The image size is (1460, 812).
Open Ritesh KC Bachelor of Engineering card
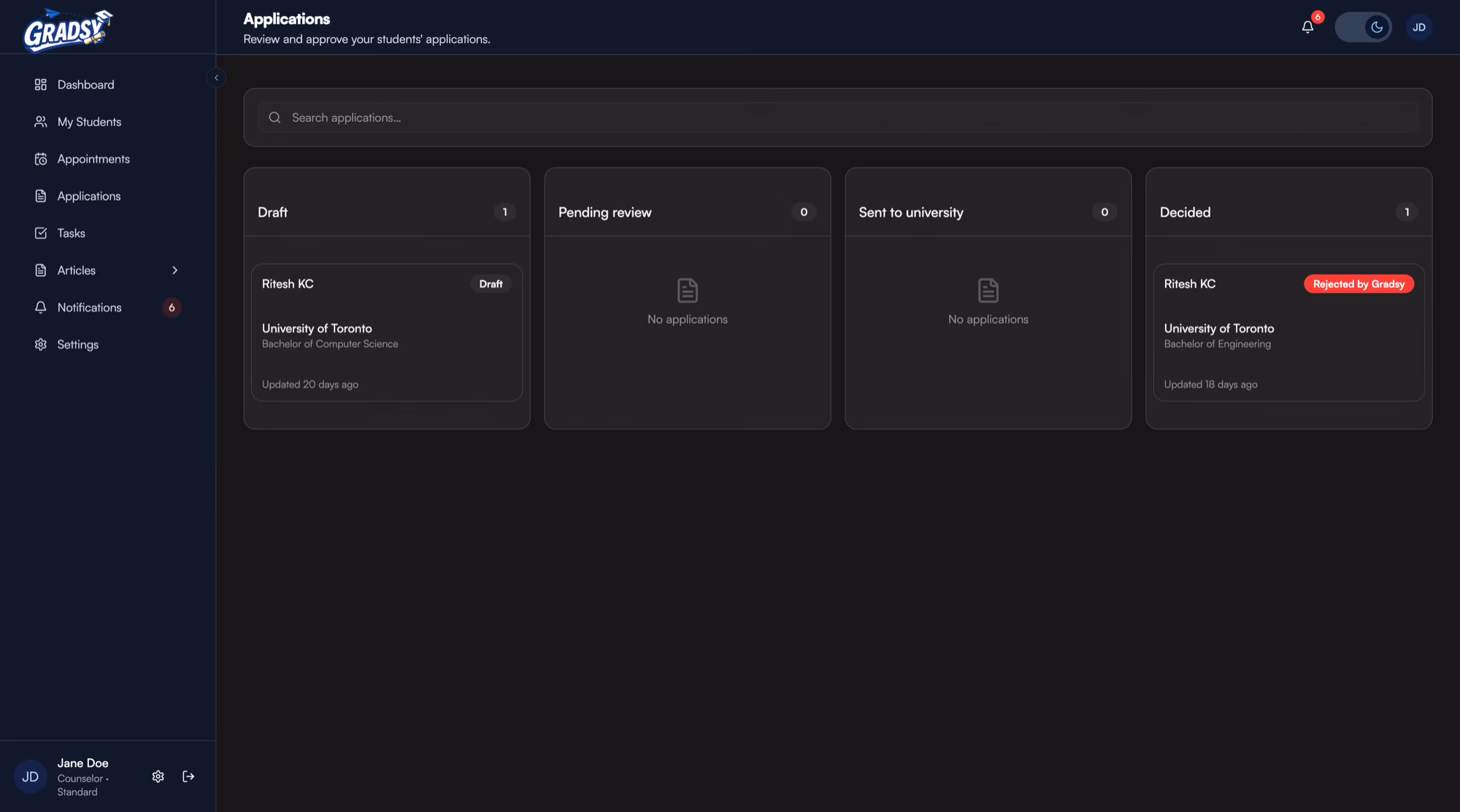(1289, 333)
